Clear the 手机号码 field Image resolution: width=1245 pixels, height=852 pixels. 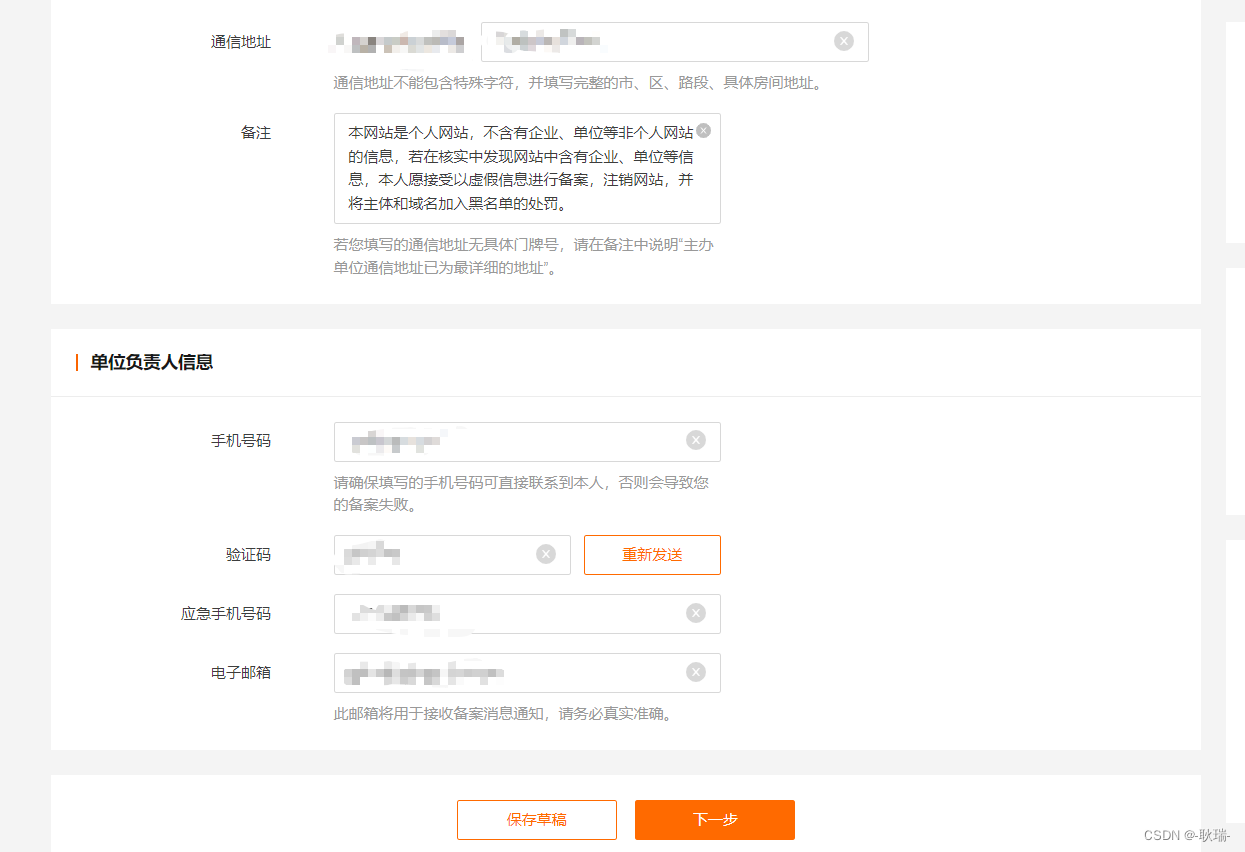[696, 440]
